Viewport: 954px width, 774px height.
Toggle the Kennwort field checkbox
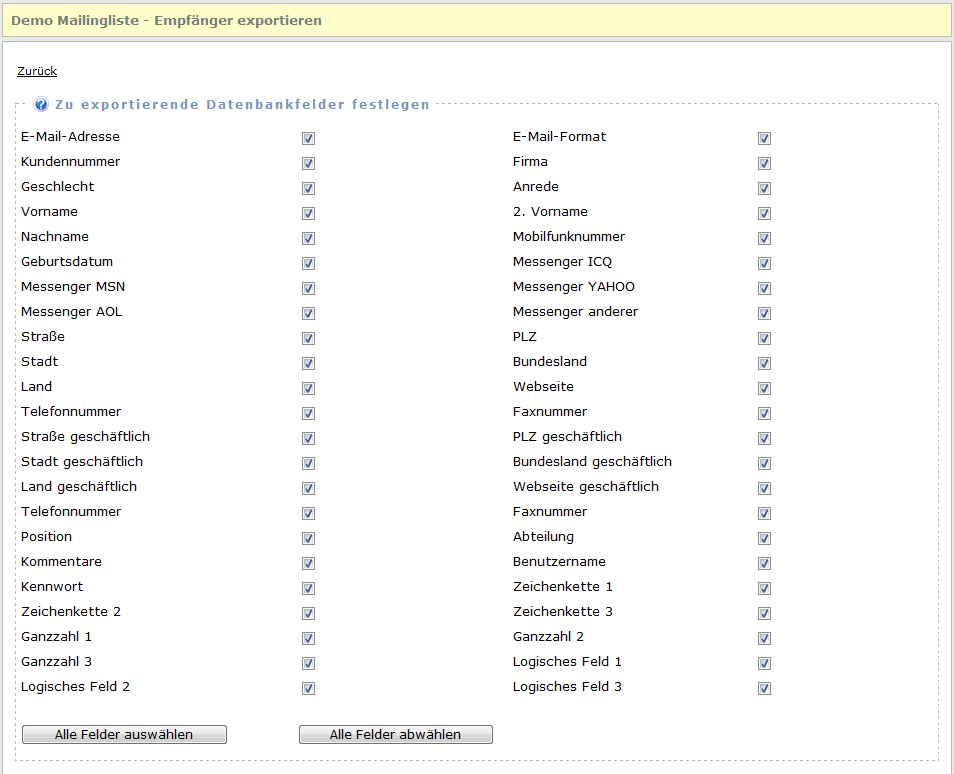[308, 588]
